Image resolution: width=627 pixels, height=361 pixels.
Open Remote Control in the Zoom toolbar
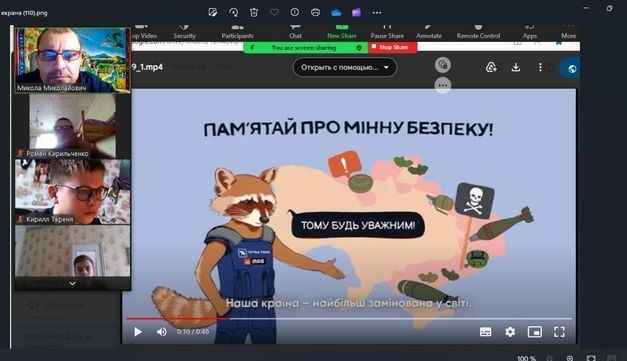click(478, 32)
